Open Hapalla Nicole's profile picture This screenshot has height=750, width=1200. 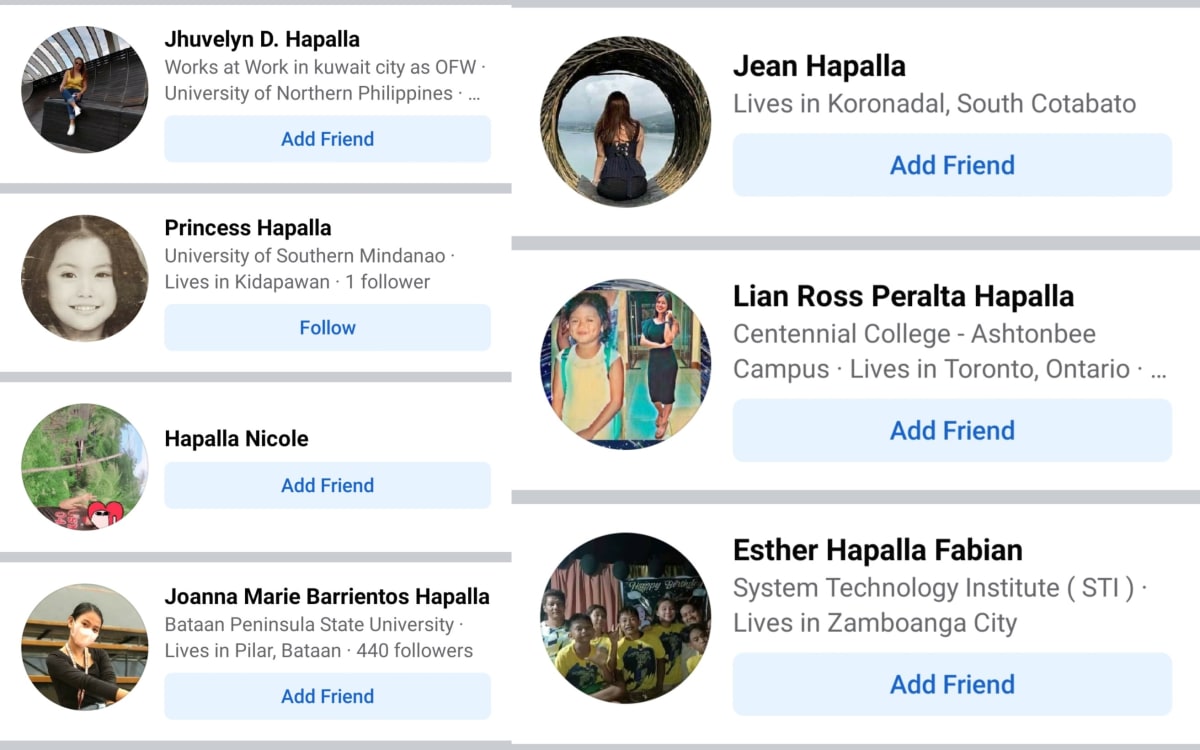(x=85, y=467)
